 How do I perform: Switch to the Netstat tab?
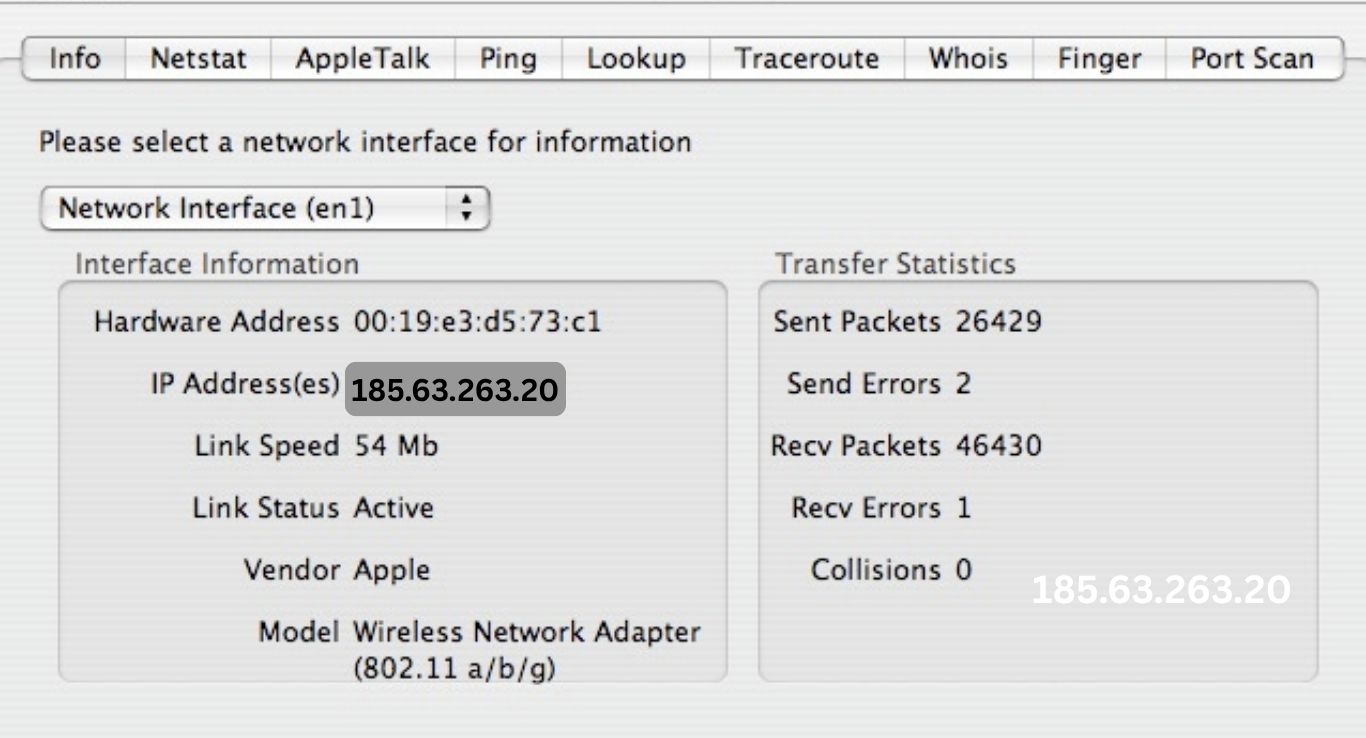click(x=198, y=59)
